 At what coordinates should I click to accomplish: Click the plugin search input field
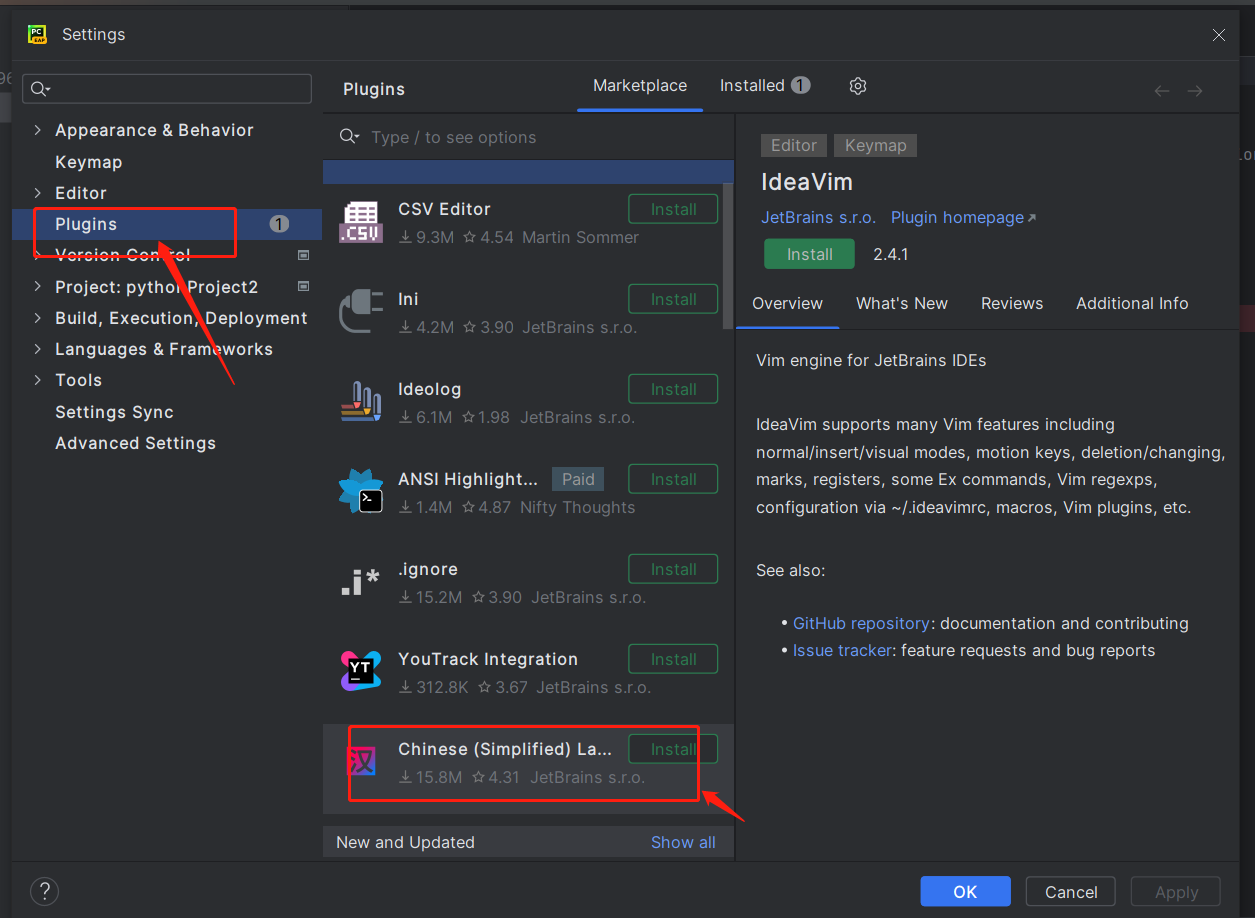coord(528,137)
